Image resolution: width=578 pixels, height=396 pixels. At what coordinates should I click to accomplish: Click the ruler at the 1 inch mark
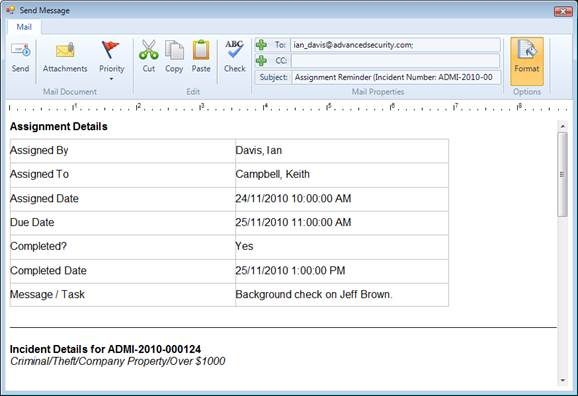coord(74,107)
